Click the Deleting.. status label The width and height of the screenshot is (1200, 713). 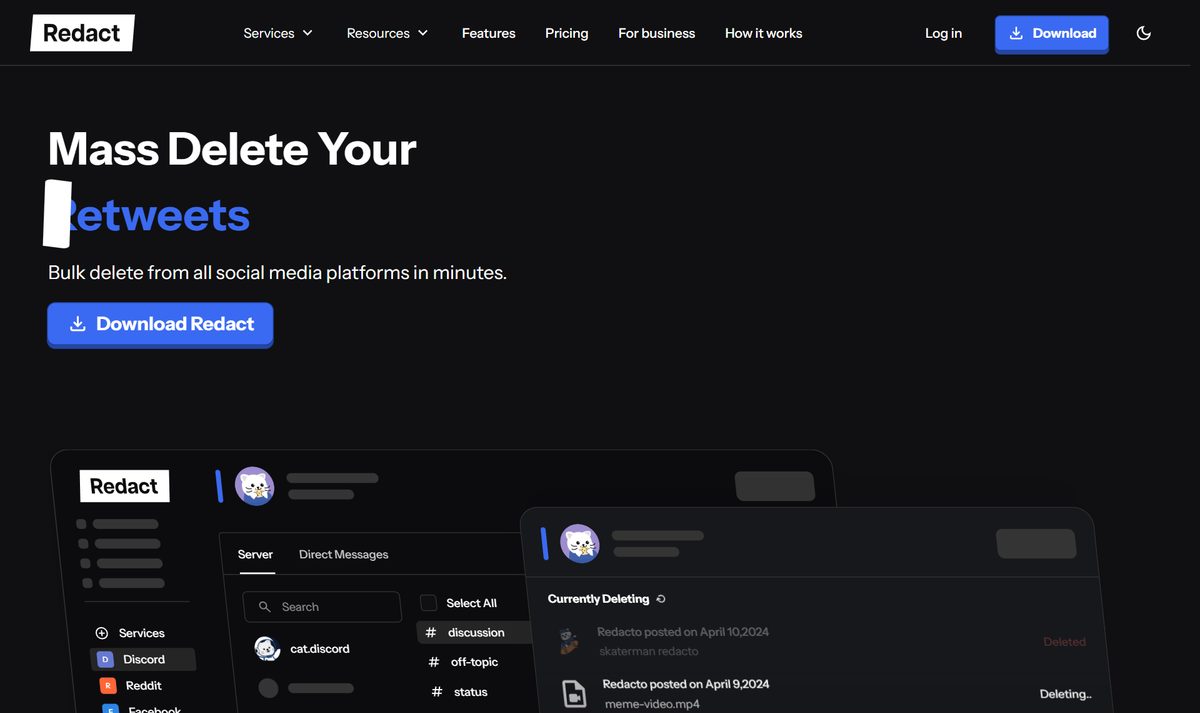pos(1065,694)
